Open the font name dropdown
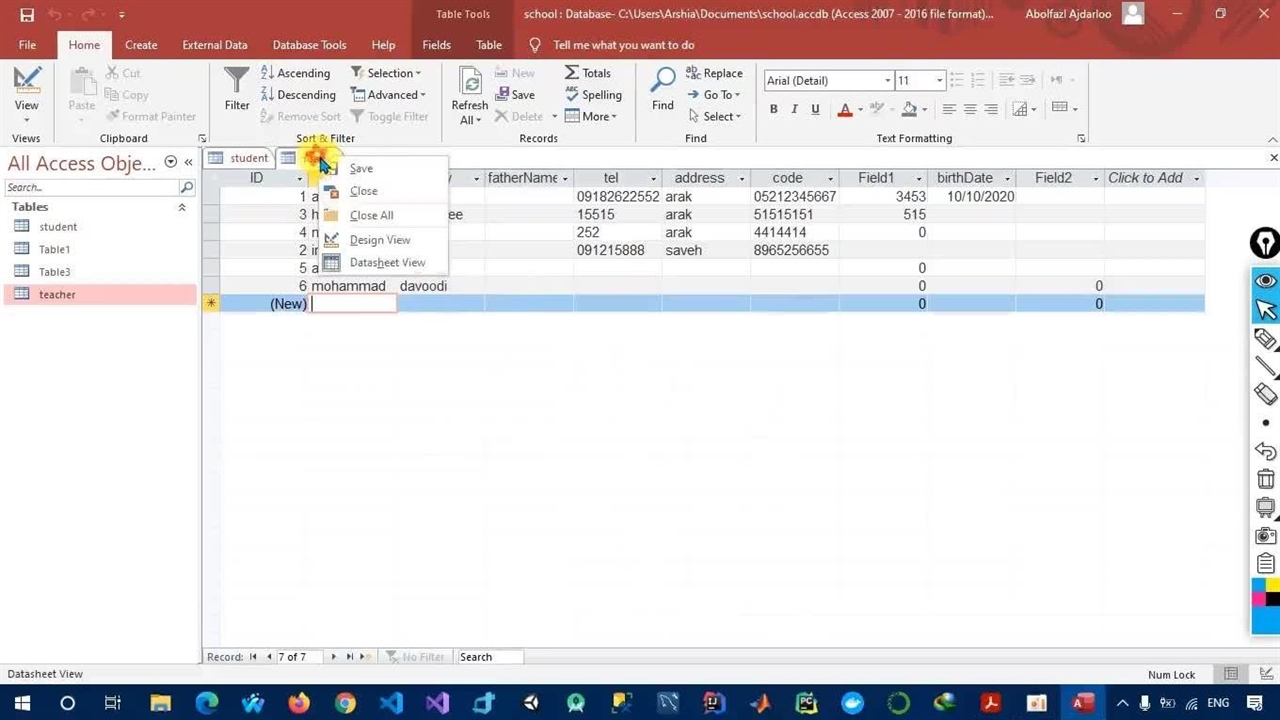 [887, 81]
